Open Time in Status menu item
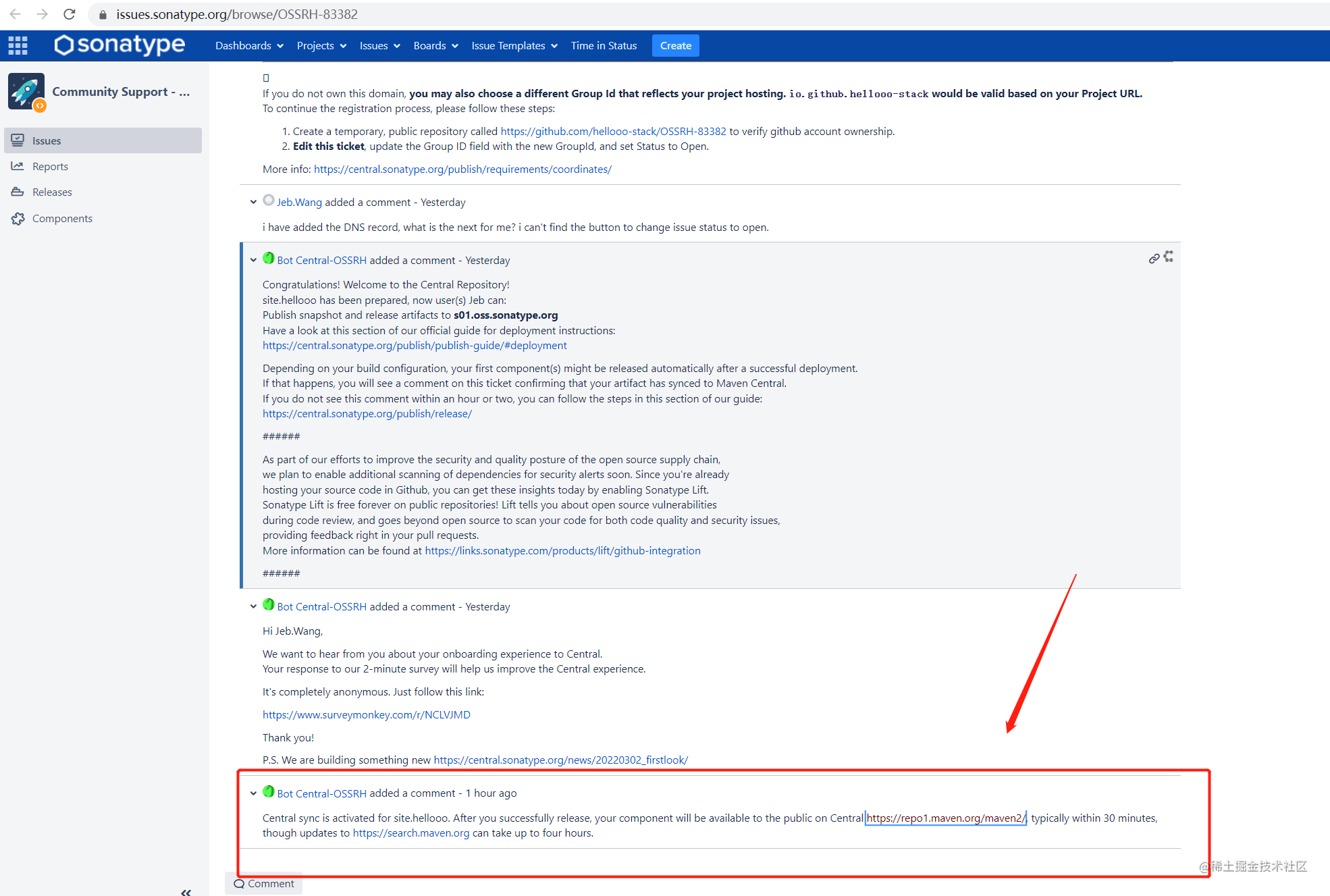The image size is (1330, 896). (x=604, y=45)
